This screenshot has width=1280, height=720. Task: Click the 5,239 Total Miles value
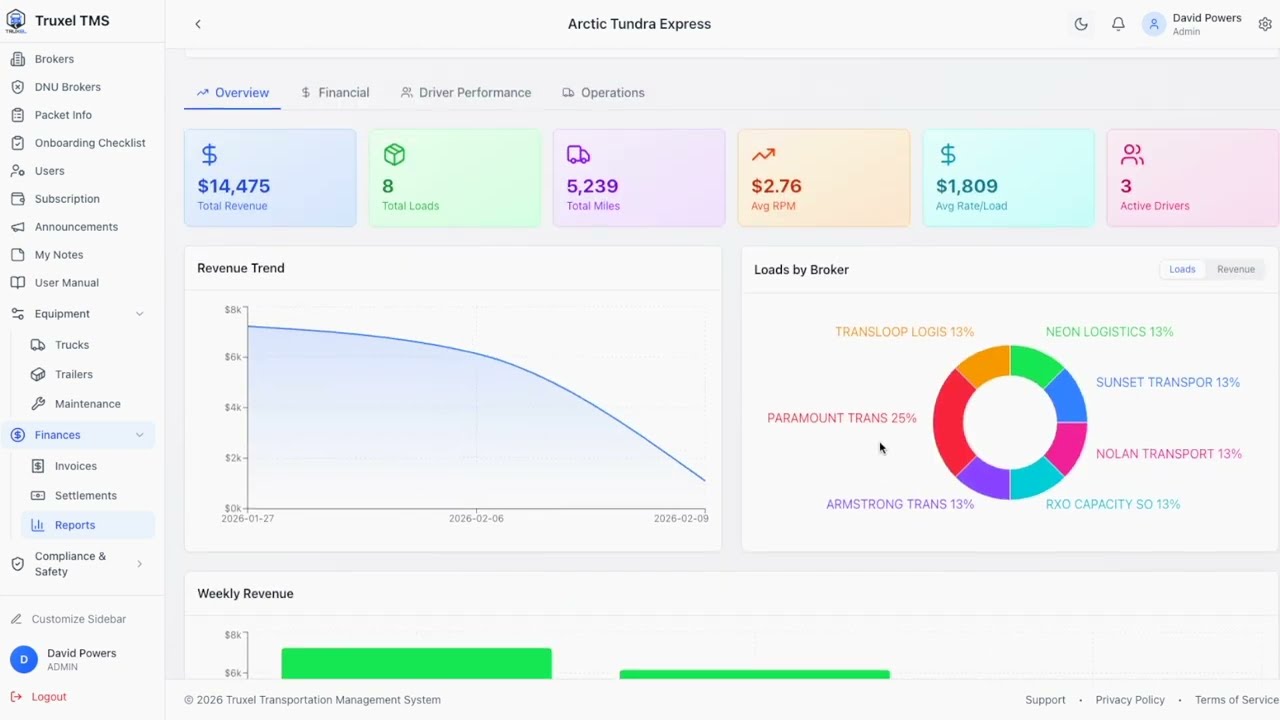point(592,186)
